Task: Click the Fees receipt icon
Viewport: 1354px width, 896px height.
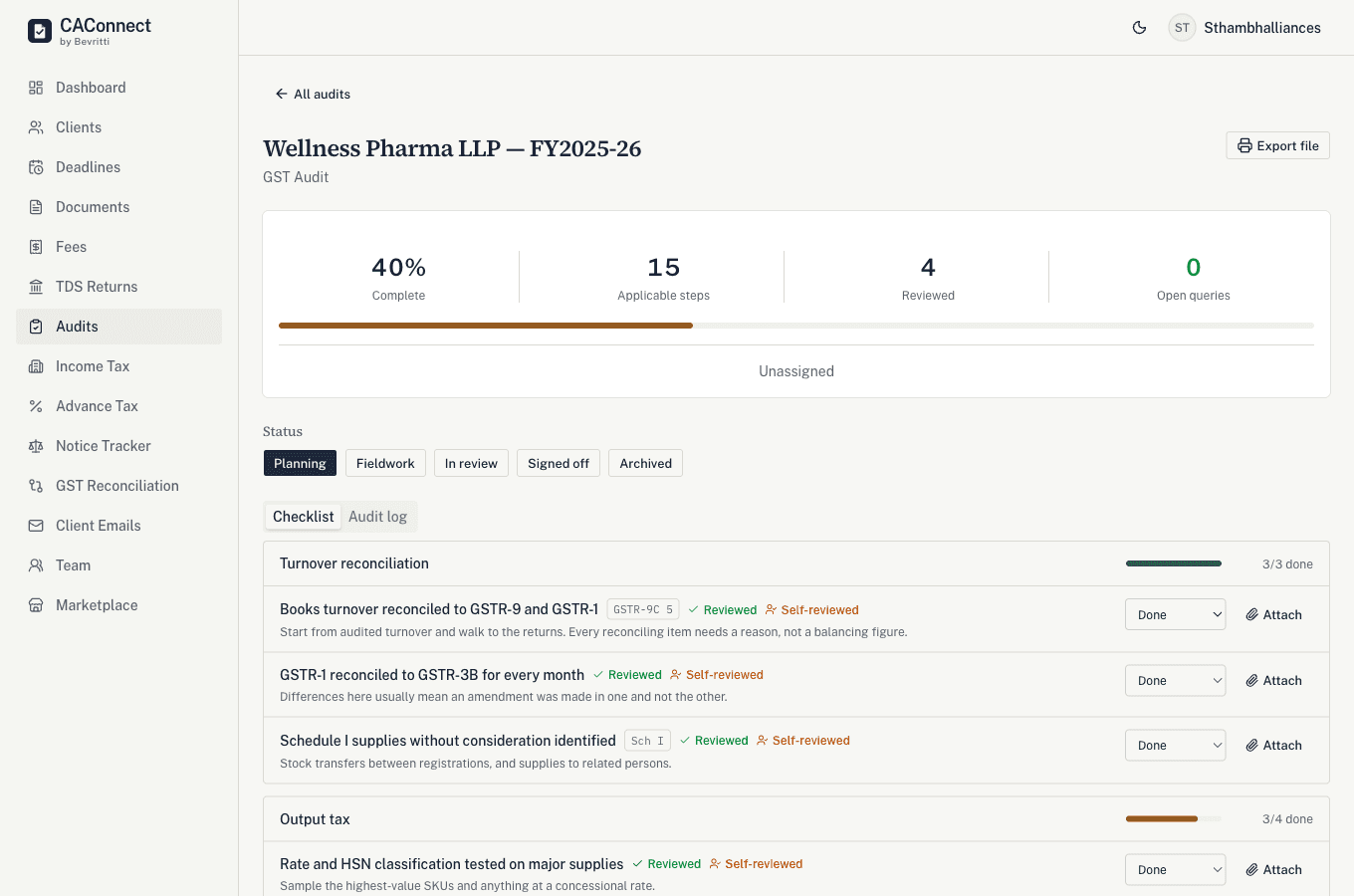Action: 36,247
